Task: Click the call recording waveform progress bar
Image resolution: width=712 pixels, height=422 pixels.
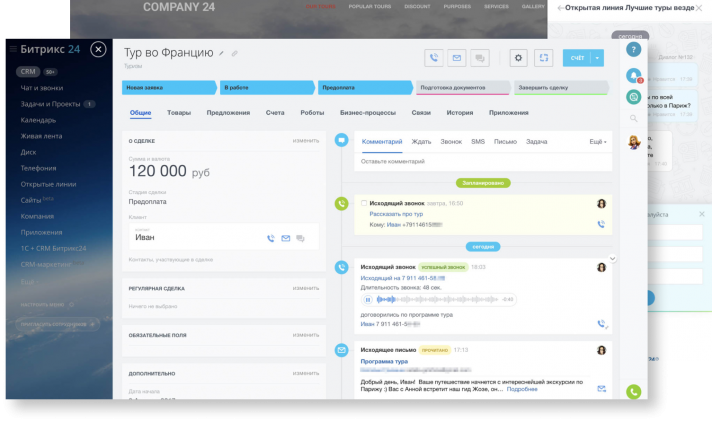Action: pyautogui.click(x=437, y=299)
